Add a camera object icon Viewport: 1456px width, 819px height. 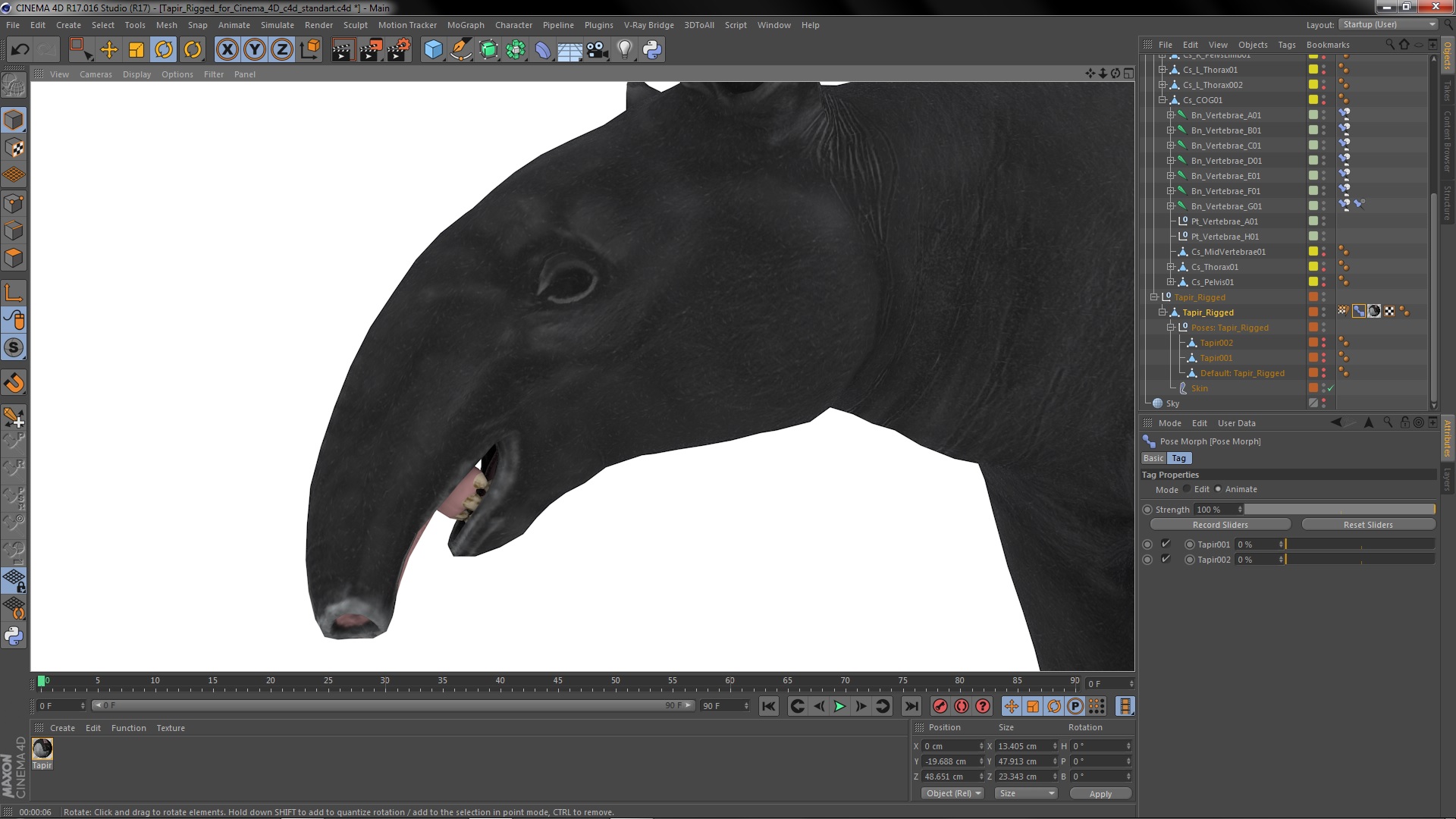(x=598, y=50)
